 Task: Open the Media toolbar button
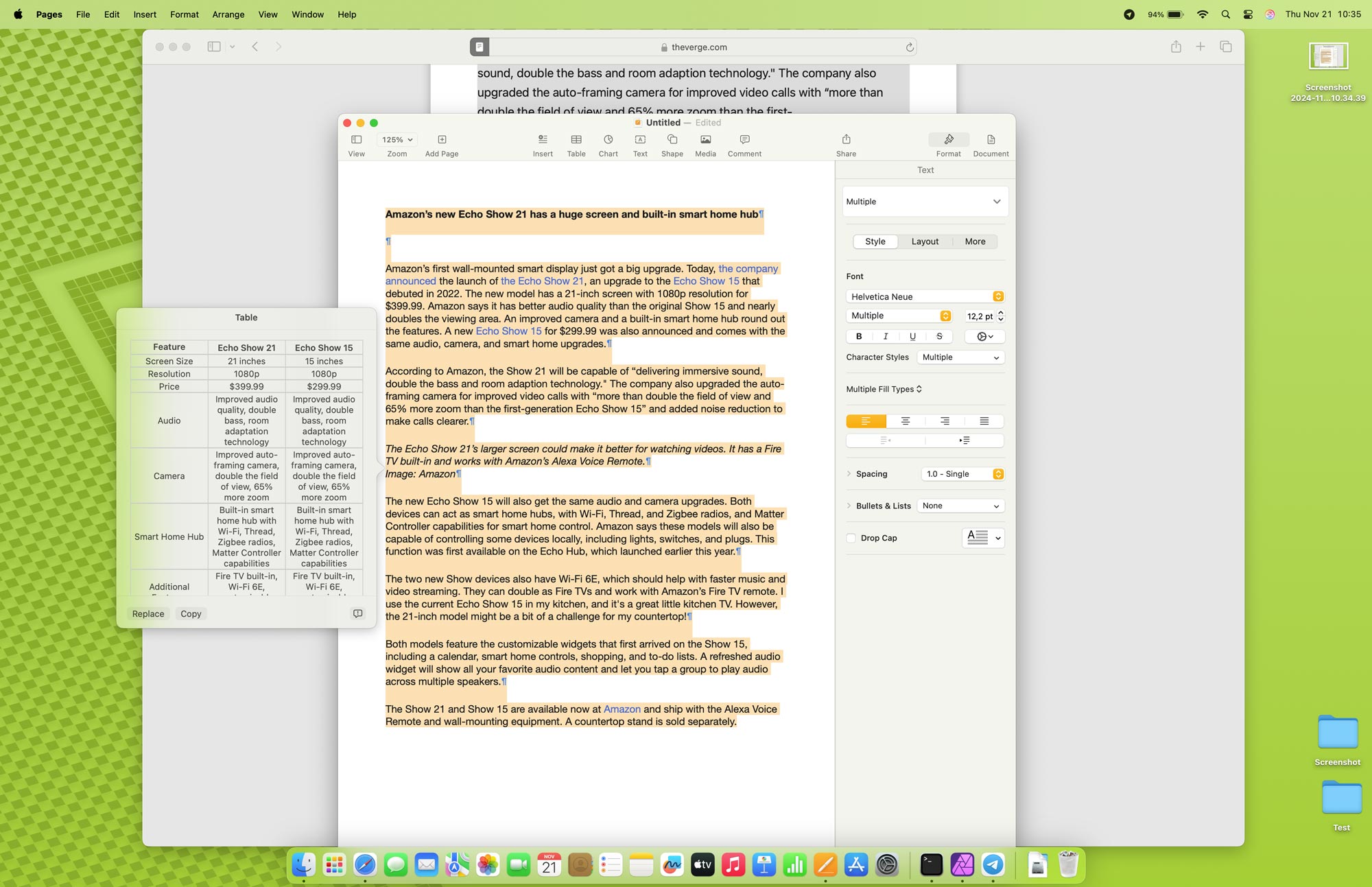(705, 140)
